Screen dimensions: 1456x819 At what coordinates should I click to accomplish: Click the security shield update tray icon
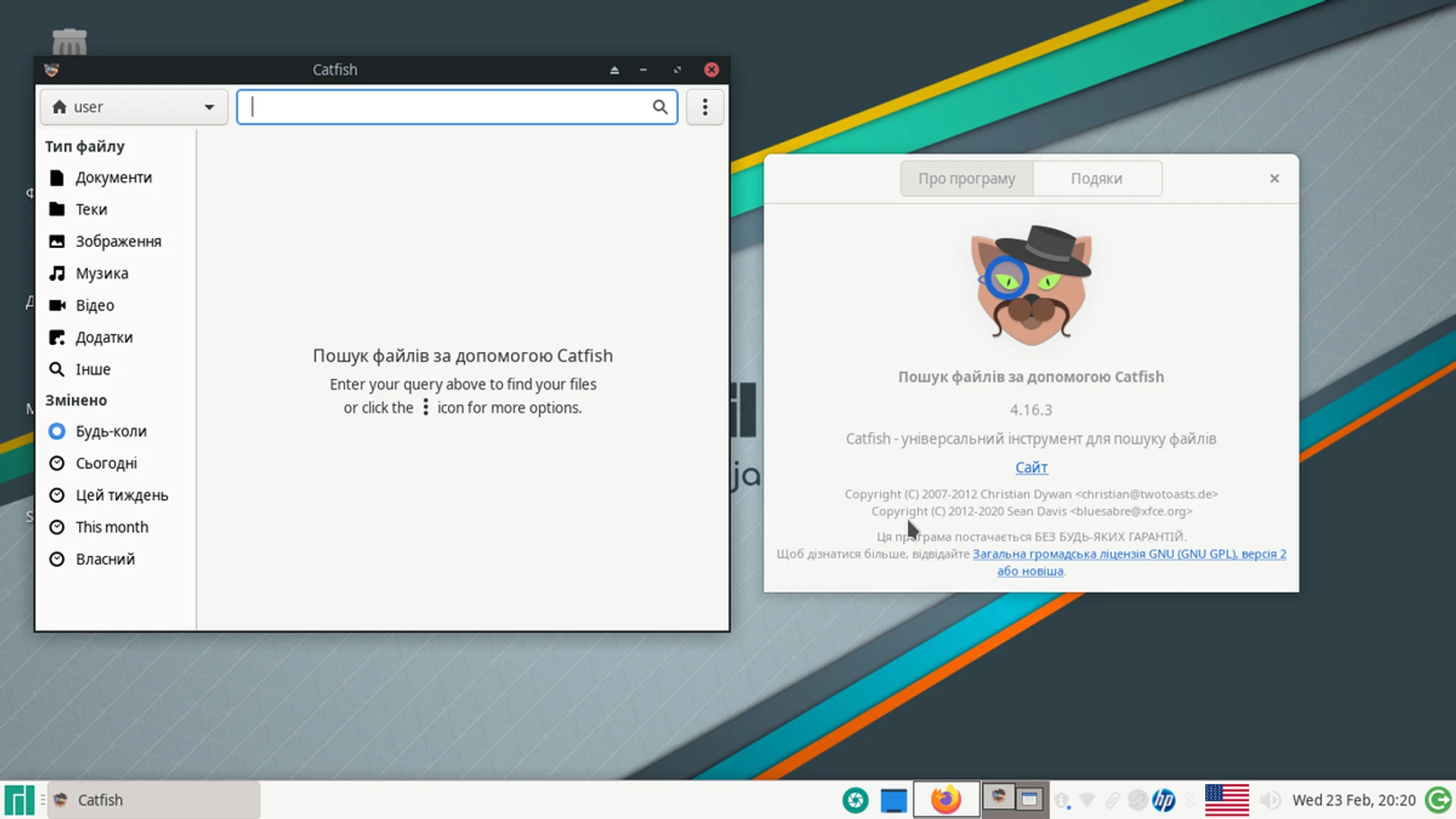pyautogui.click(x=1062, y=800)
